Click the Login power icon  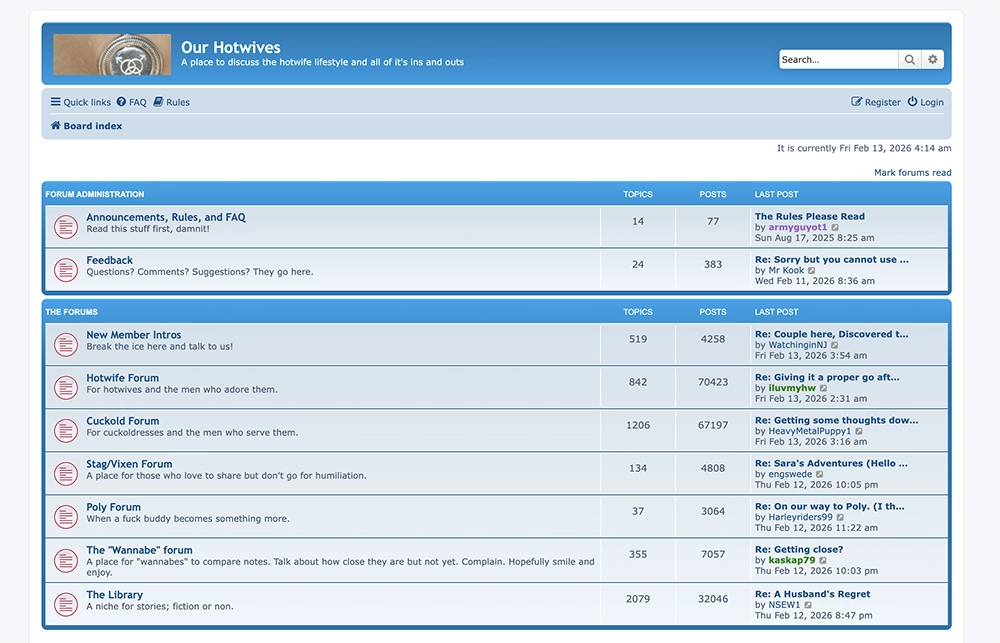913,101
